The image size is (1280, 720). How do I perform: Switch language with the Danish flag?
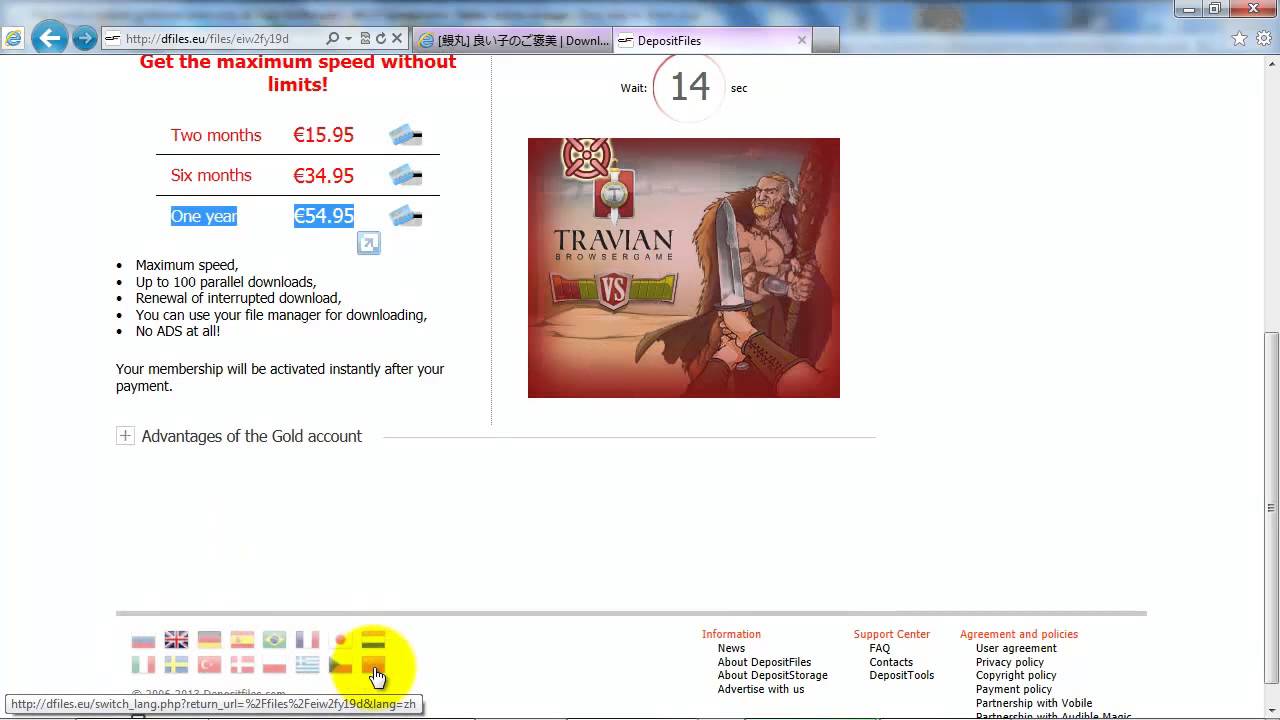click(242, 665)
